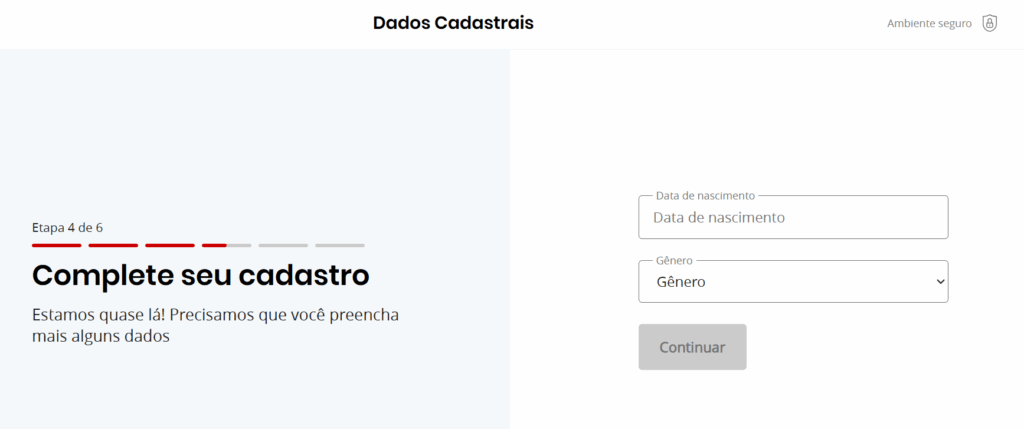The height and width of the screenshot is (429, 1024).
Task: Click the Estamos quase lá description paragraph
Action: pos(215,325)
